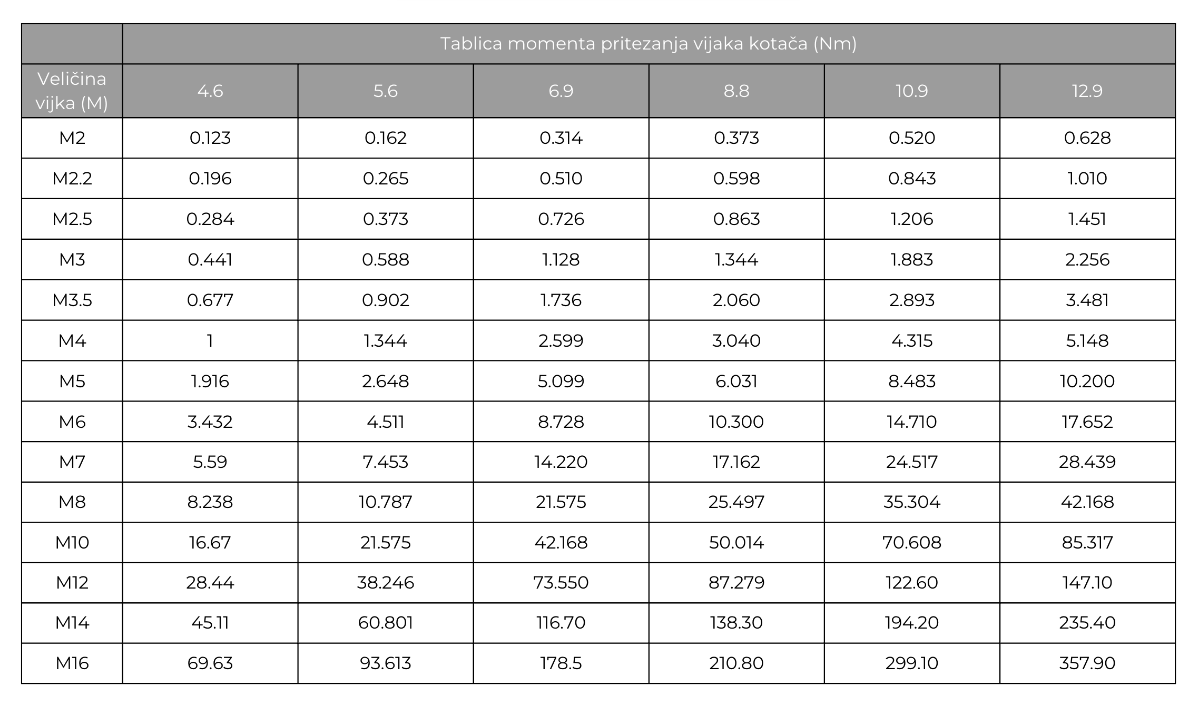Click the cell with value 50.014

pyautogui.click(x=736, y=542)
